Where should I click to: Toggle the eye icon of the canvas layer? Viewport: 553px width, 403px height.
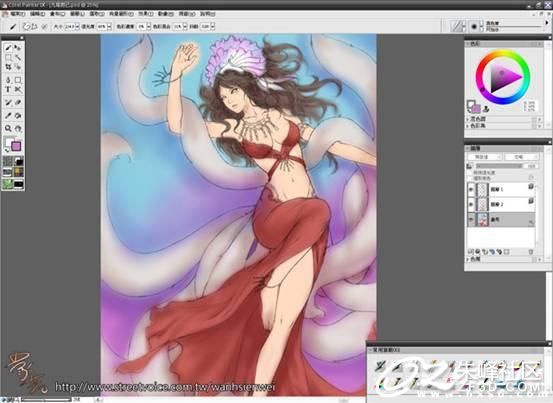tap(471, 219)
